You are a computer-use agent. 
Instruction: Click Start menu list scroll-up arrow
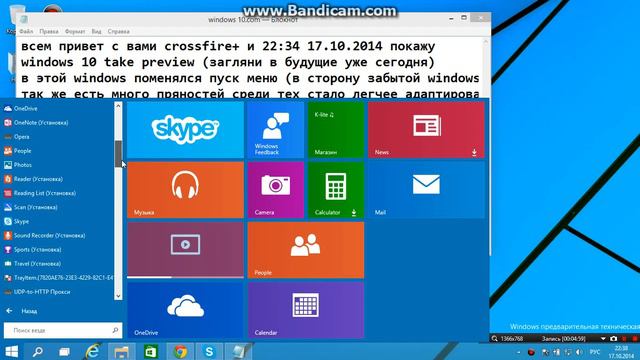(x=118, y=106)
